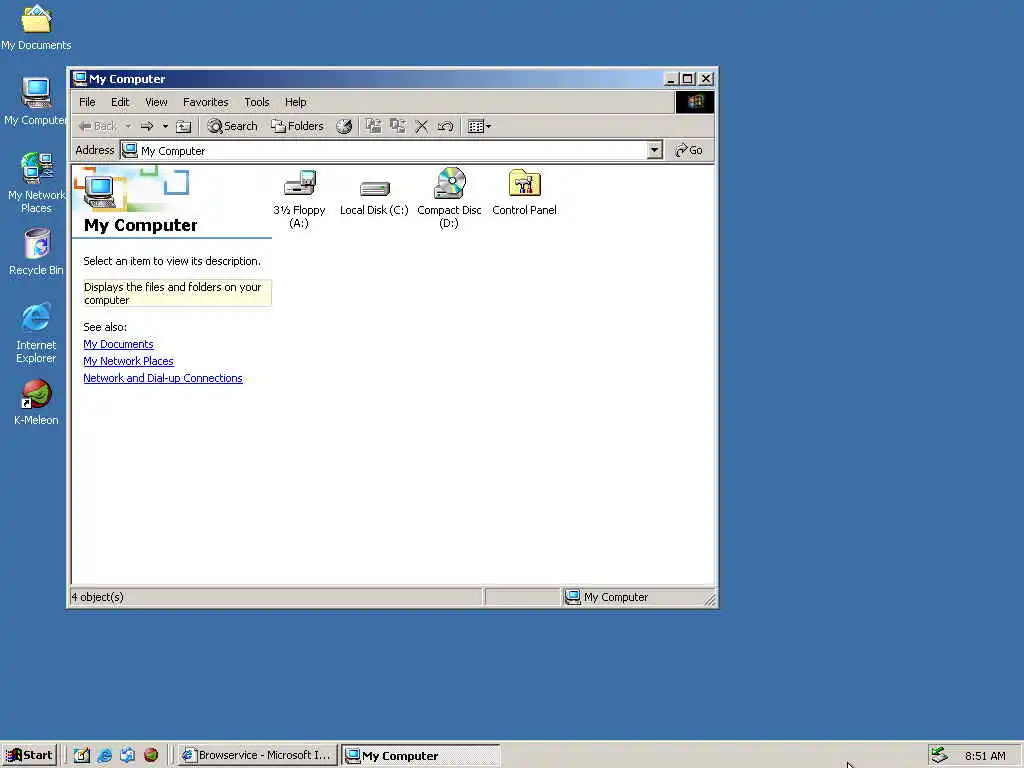The height and width of the screenshot is (768, 1024).
Task: Open the File menu
Action: click(x=87, y=102)
